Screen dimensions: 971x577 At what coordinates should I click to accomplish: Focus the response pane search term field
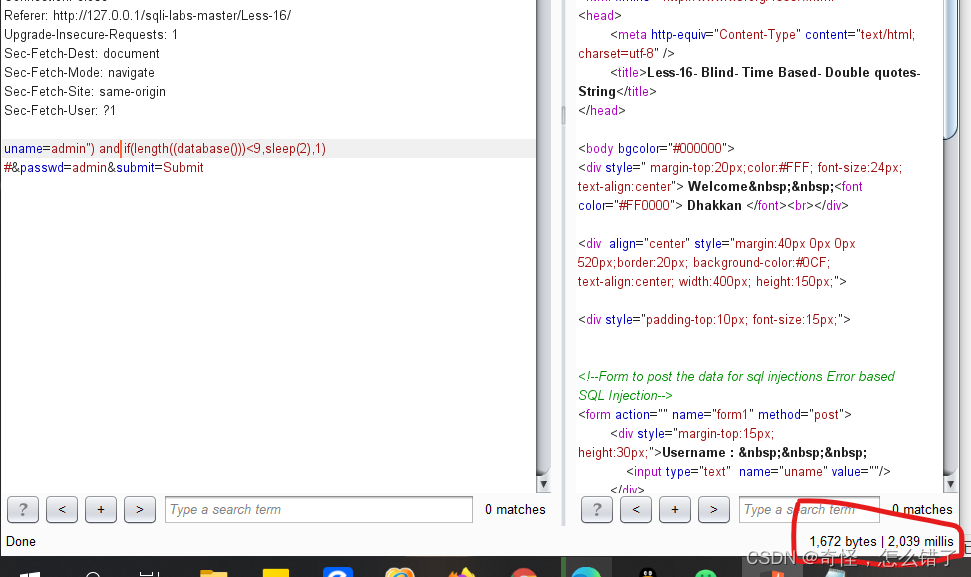(809, 510)
